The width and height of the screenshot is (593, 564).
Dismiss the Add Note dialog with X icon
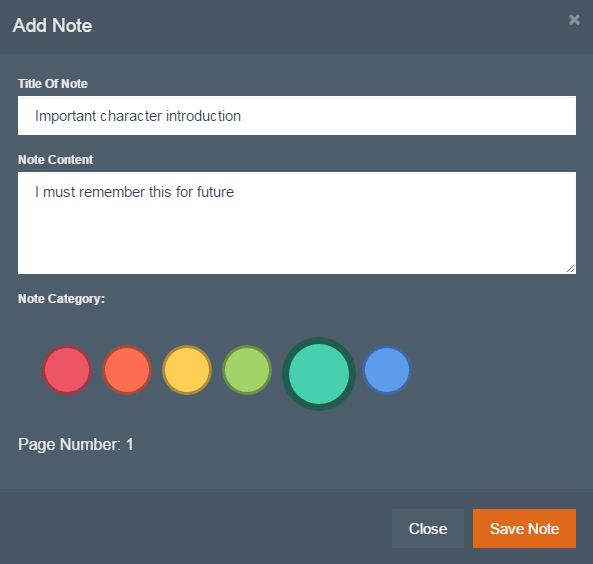click(574, 20)
